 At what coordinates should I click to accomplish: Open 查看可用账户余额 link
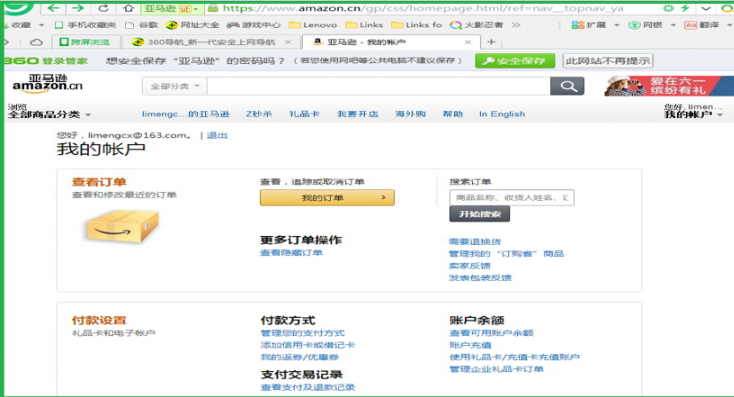492,333
